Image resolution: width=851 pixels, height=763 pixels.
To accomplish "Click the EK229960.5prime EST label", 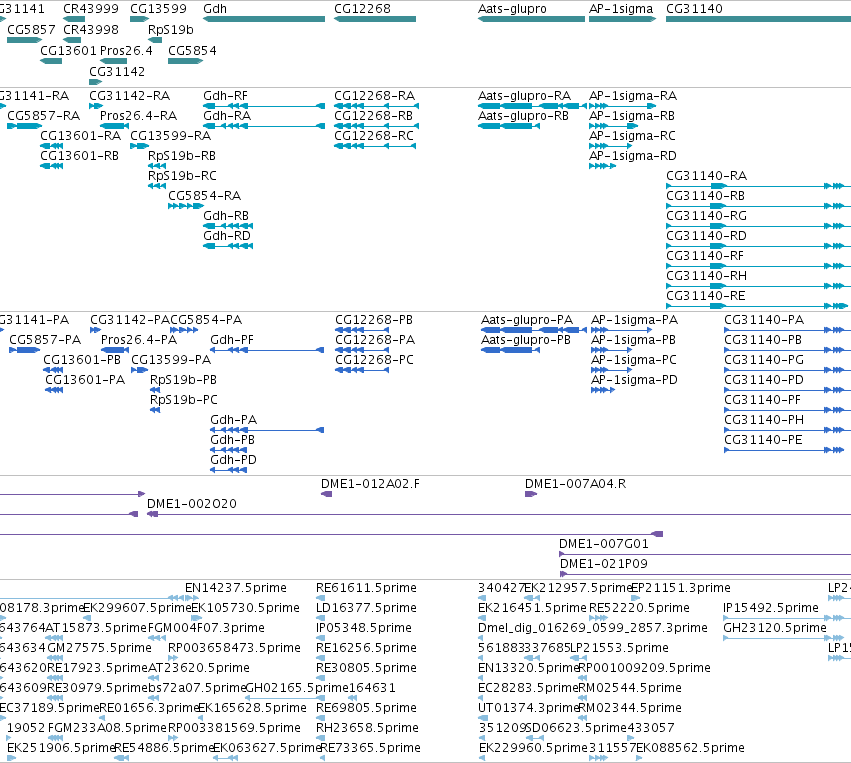I will (x=533, y=748).
